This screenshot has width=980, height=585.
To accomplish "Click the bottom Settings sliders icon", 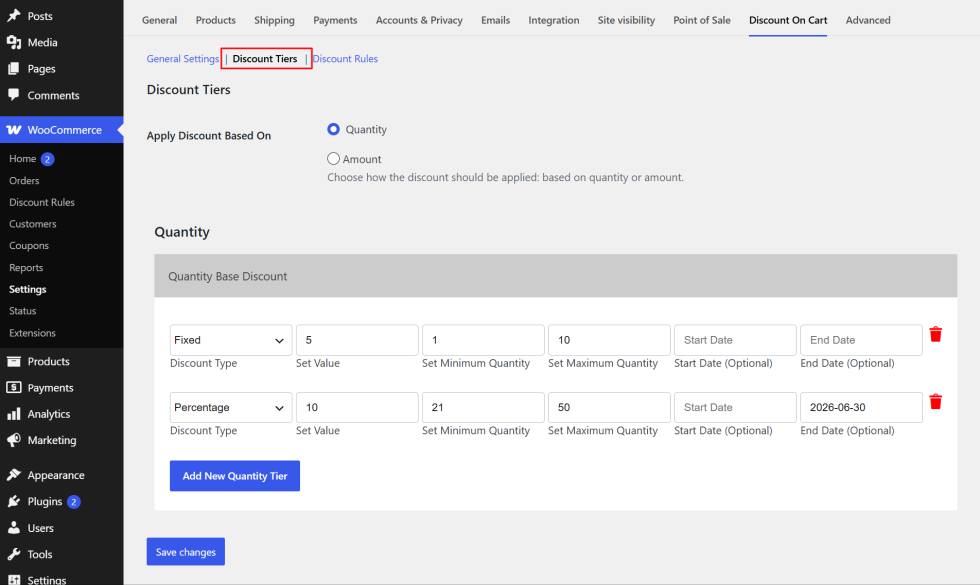I will pyautogui.click(x=14, y=579).
